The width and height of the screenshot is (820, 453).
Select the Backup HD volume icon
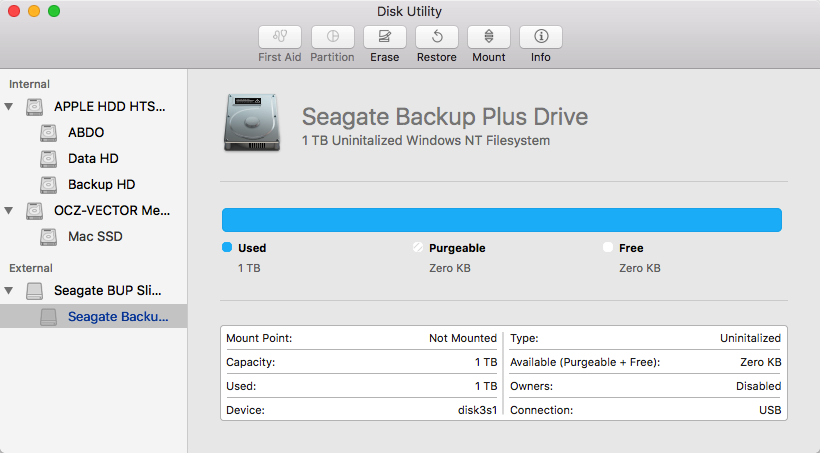[x=49, y=185]
